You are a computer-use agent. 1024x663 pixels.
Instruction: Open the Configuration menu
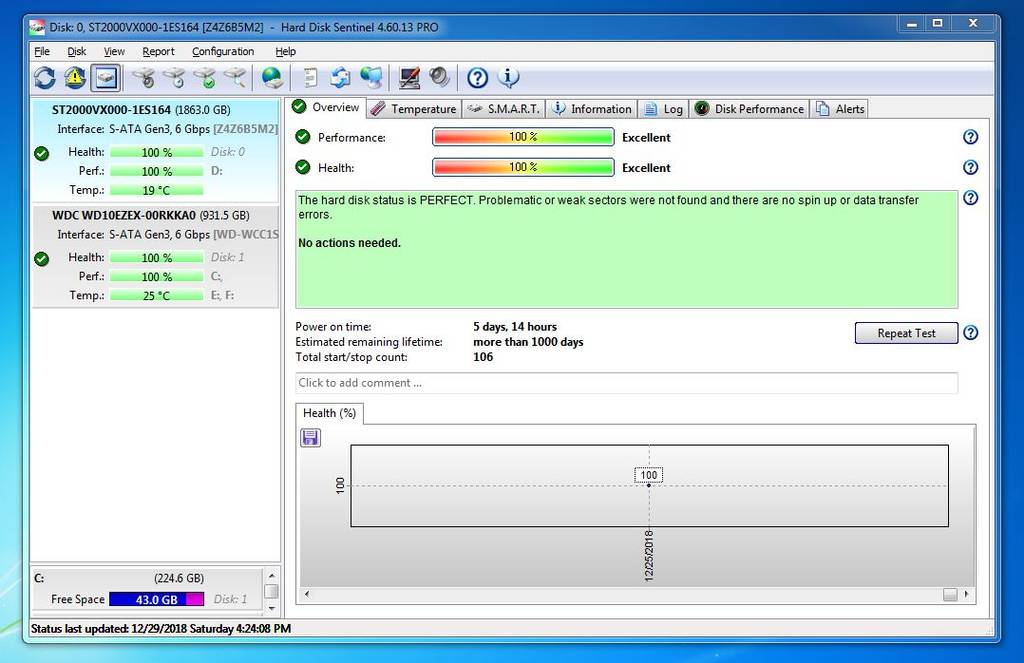point(223,51)
